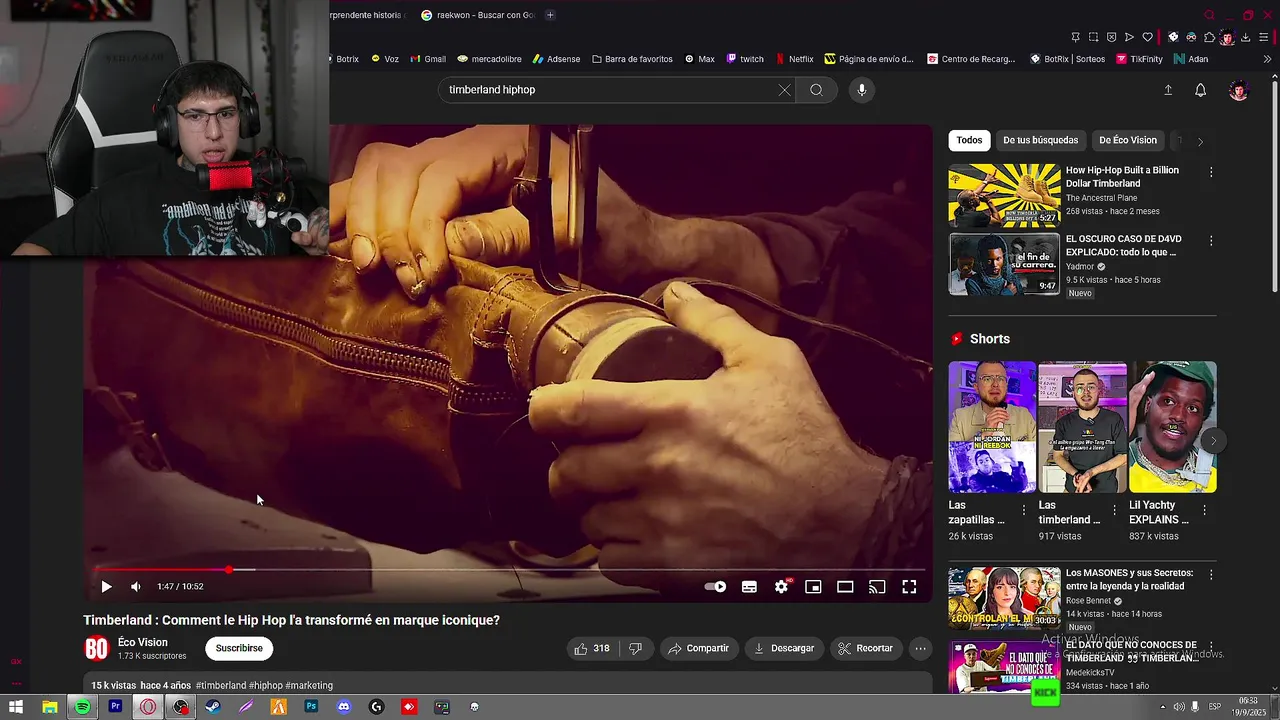
Task: Open the twitch bookmark
Action: coord(745,59)
